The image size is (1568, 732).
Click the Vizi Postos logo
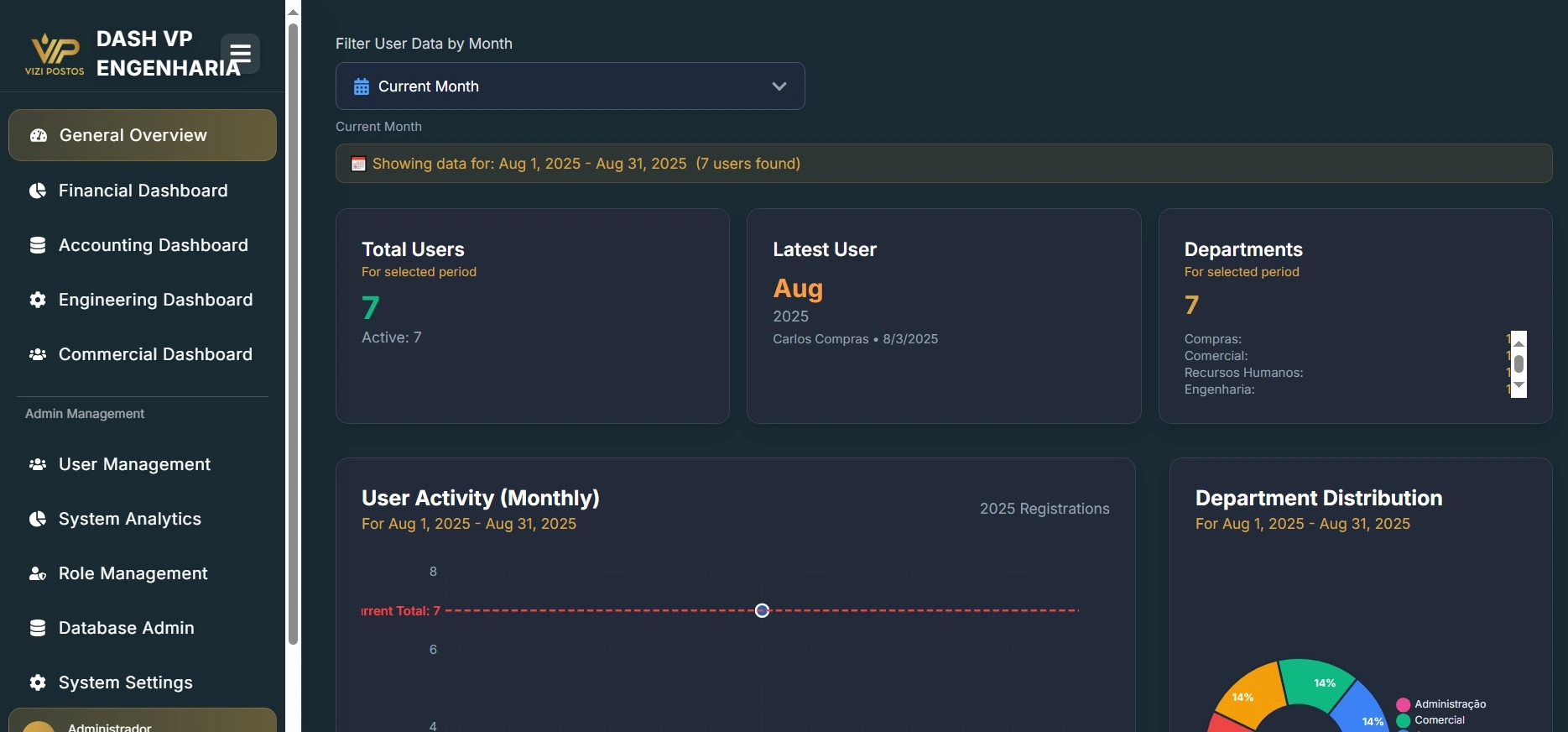[55, 55]
